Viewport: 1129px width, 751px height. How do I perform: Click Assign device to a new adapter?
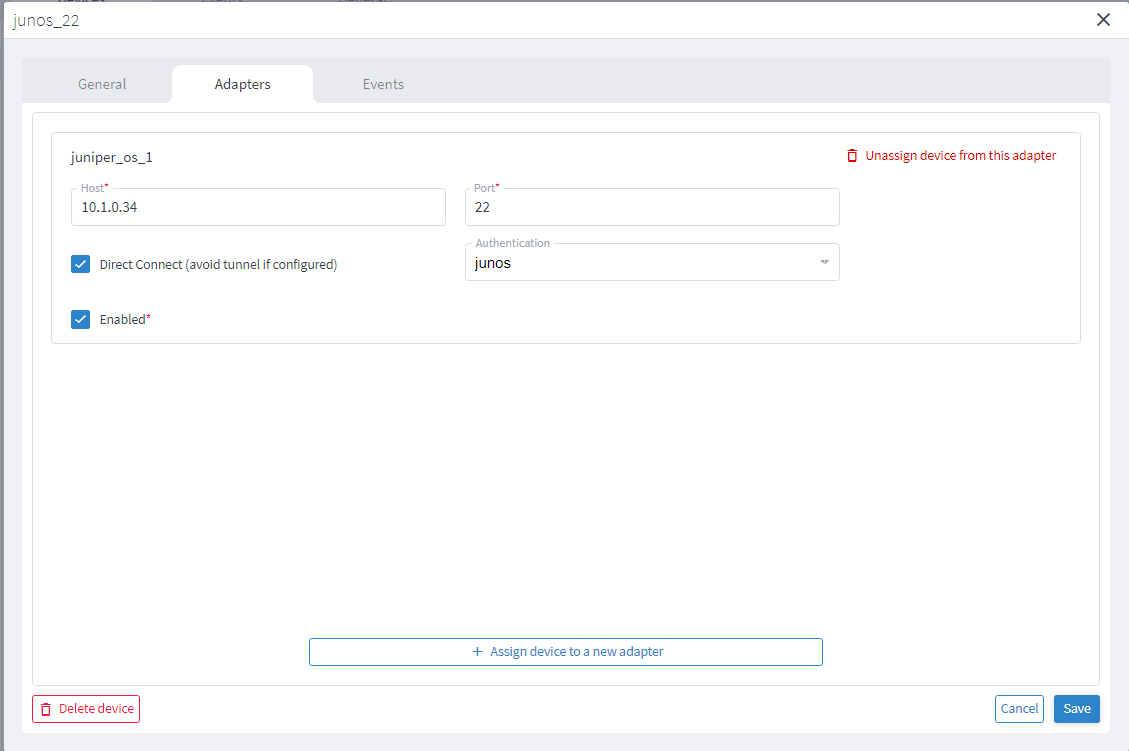tap(565, 651)
